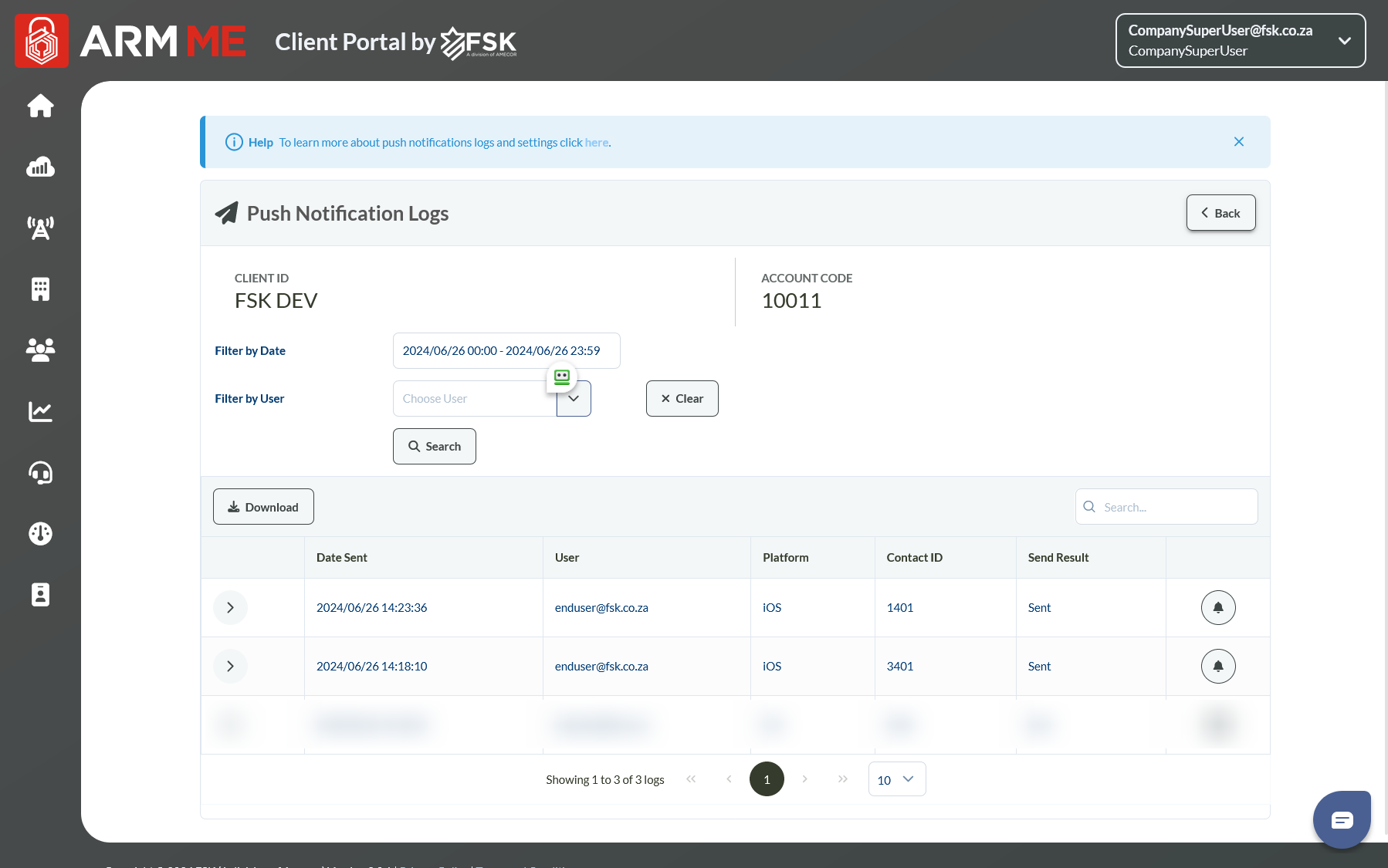
Task: Open the CompanySuperUser account menu
Action: [1240, 40]
